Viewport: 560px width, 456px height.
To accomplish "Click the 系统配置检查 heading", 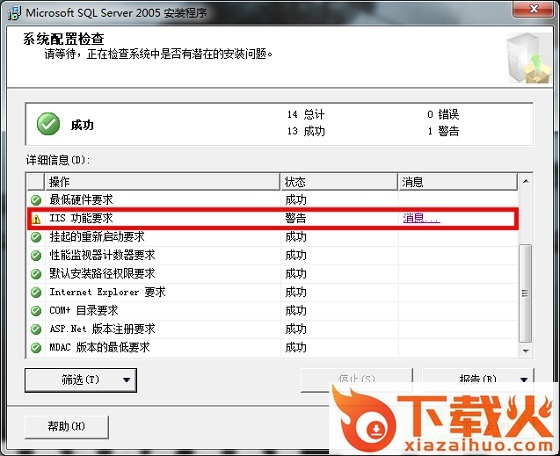I will point(64,39).
